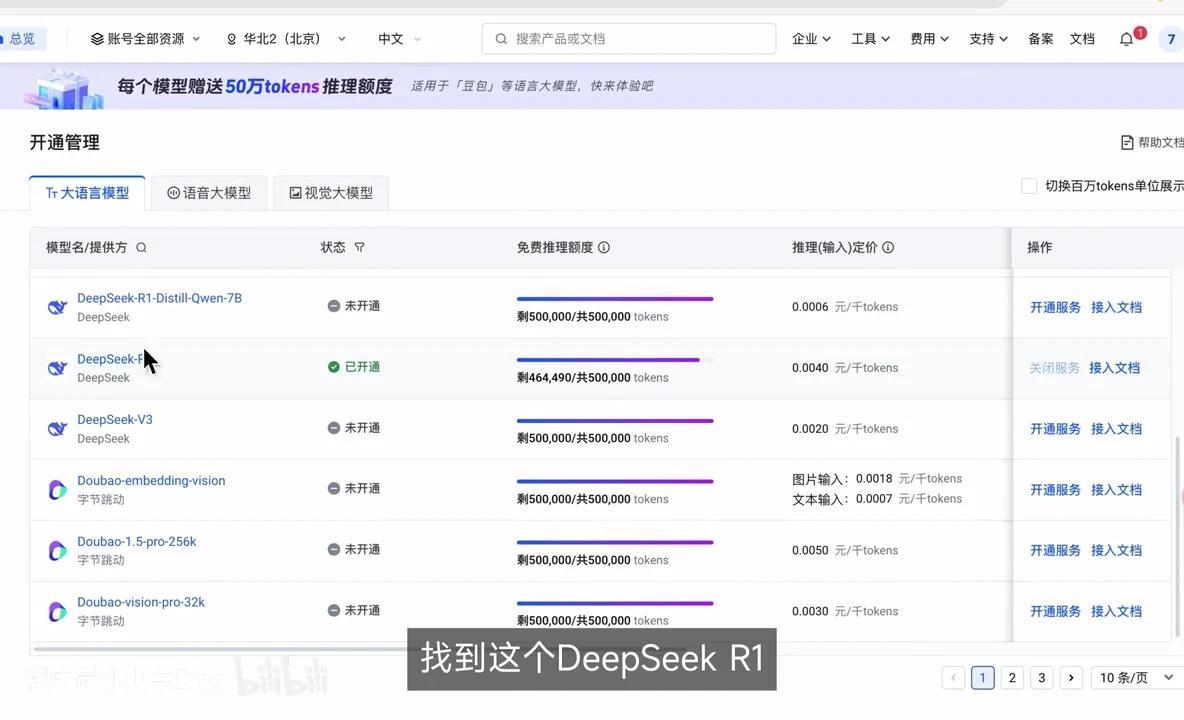Click 开通服务 for DeepSeek-V3
Image resolution: width=1184 pixels, height=720 pixels.
(x=1055, y=429)
